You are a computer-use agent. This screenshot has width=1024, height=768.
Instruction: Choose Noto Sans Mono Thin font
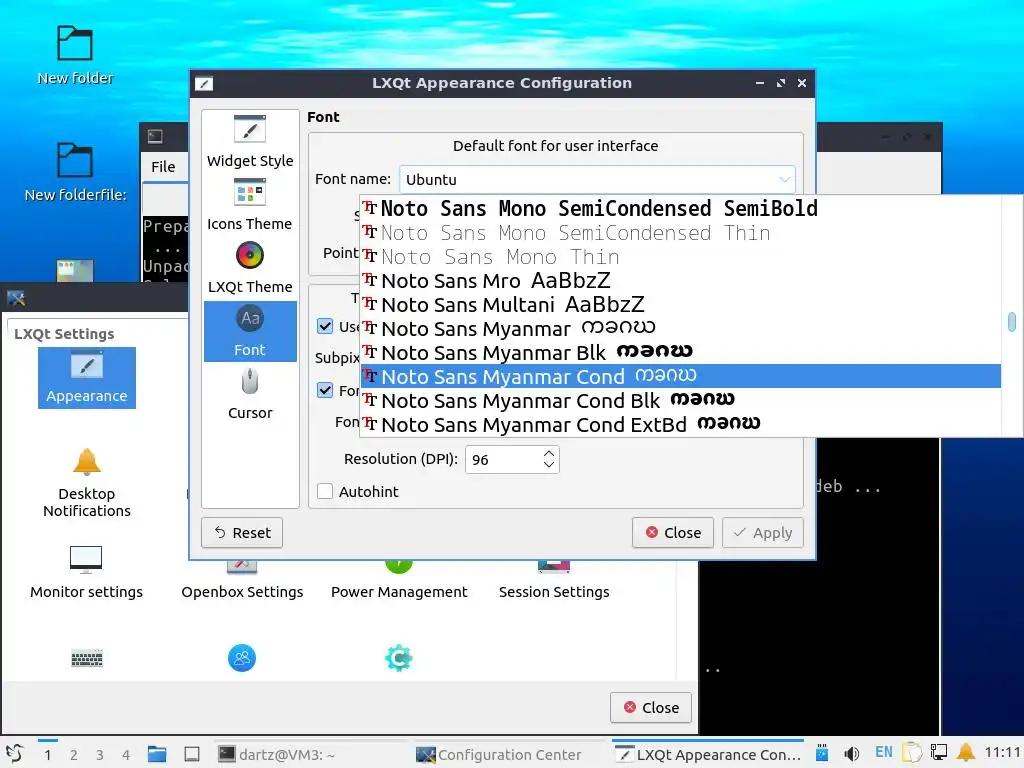click(x=680, y=257)
